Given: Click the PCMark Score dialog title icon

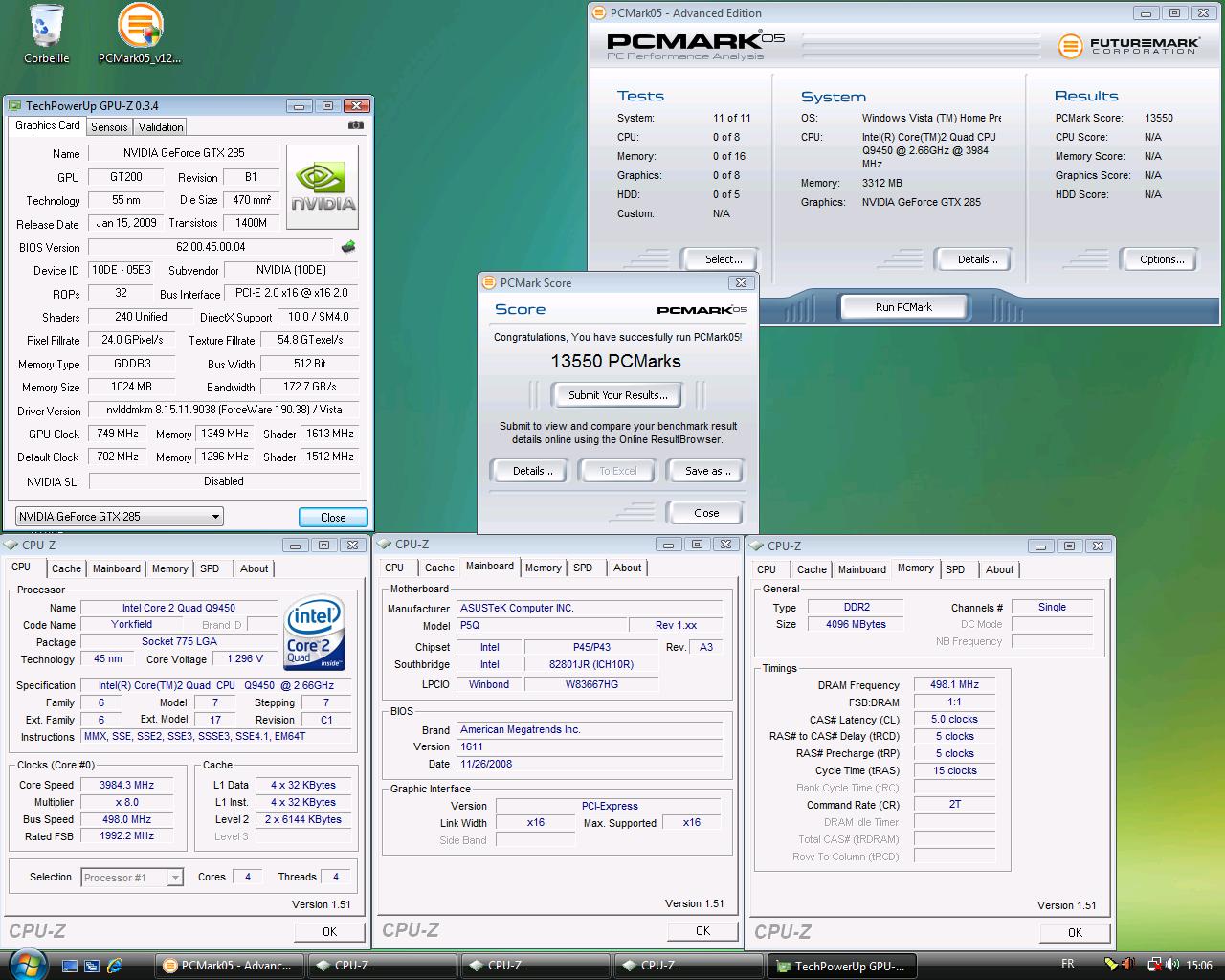Looking at the screenshot, I should [x=490, y=283].
